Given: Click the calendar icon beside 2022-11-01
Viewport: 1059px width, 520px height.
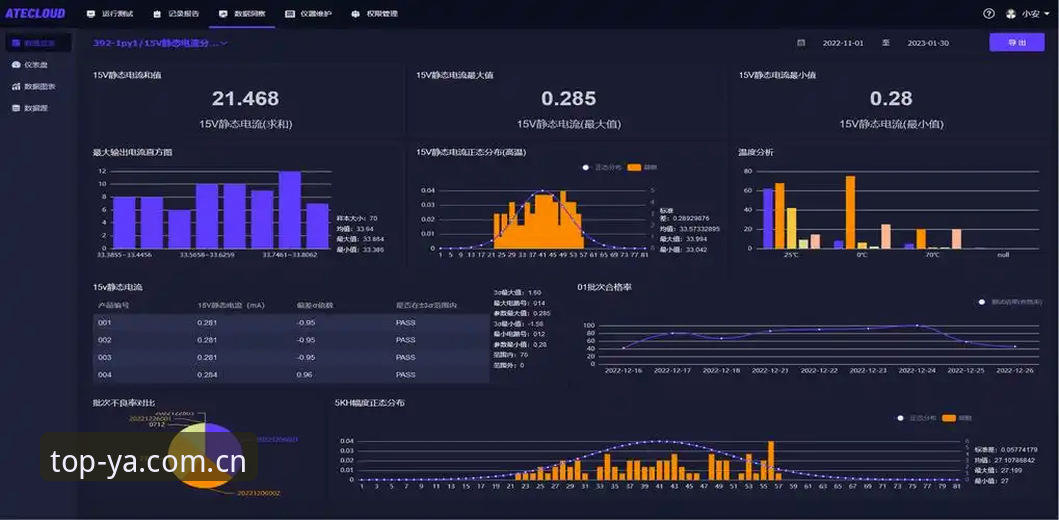Looking at the screenshot, I should click(x=801, y=43).
